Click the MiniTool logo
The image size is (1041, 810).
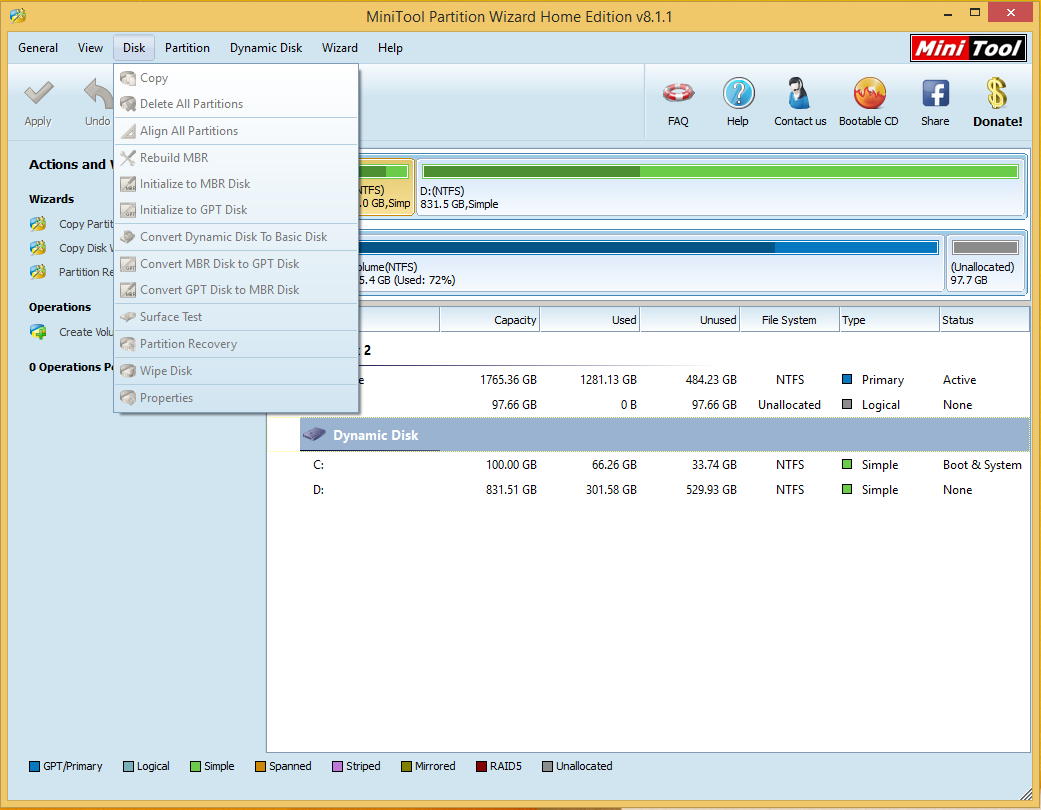969,48
